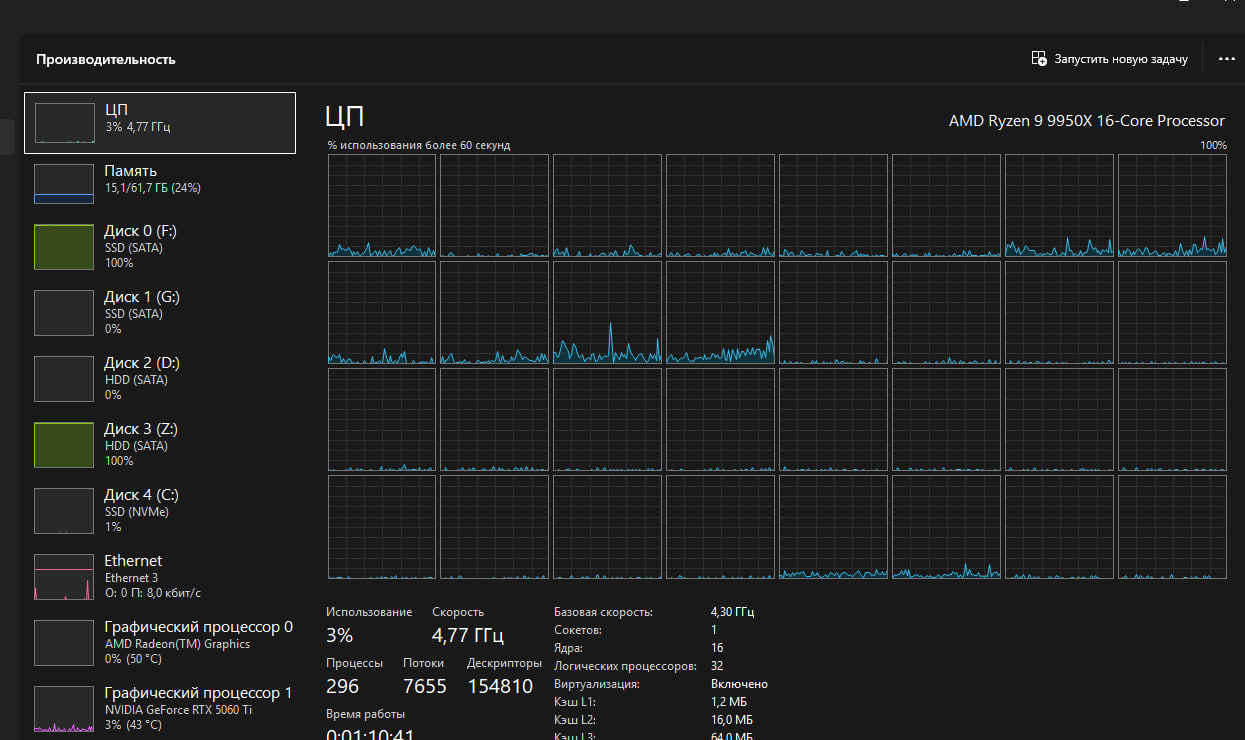Image resolution: width=1245 pixels, height=740 pixels.
Task: Click the Логических процессоров 32 value
Action: pos(717,665)
